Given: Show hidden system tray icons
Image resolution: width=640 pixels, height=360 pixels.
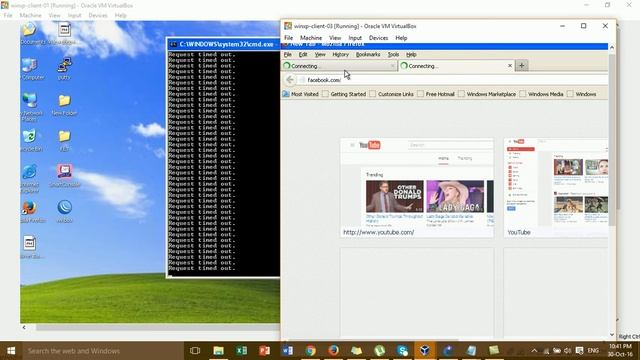Looking at the screenshot, I should click(x=534, y=351).
